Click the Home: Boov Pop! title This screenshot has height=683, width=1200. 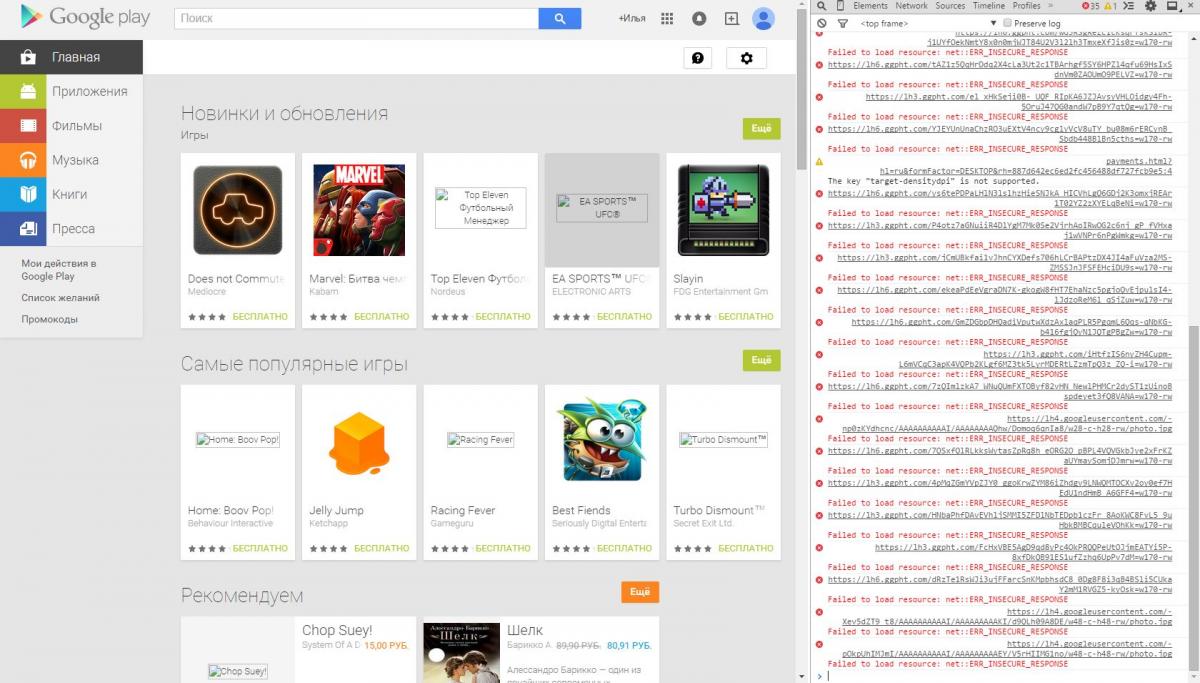point(231,510)
